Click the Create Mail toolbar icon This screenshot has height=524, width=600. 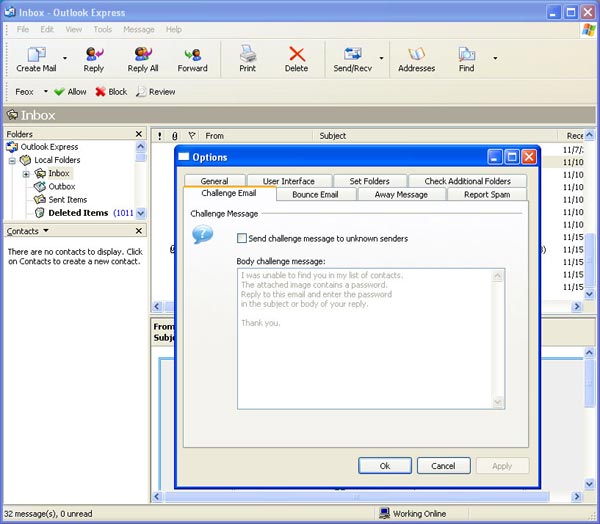(x=36, y=54)
